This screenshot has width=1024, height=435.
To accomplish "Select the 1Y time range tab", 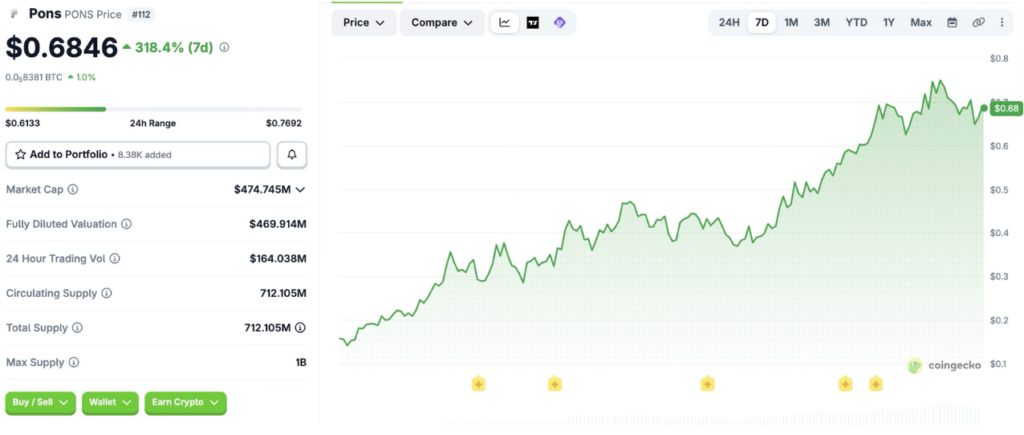I will (x=889, y=22).
